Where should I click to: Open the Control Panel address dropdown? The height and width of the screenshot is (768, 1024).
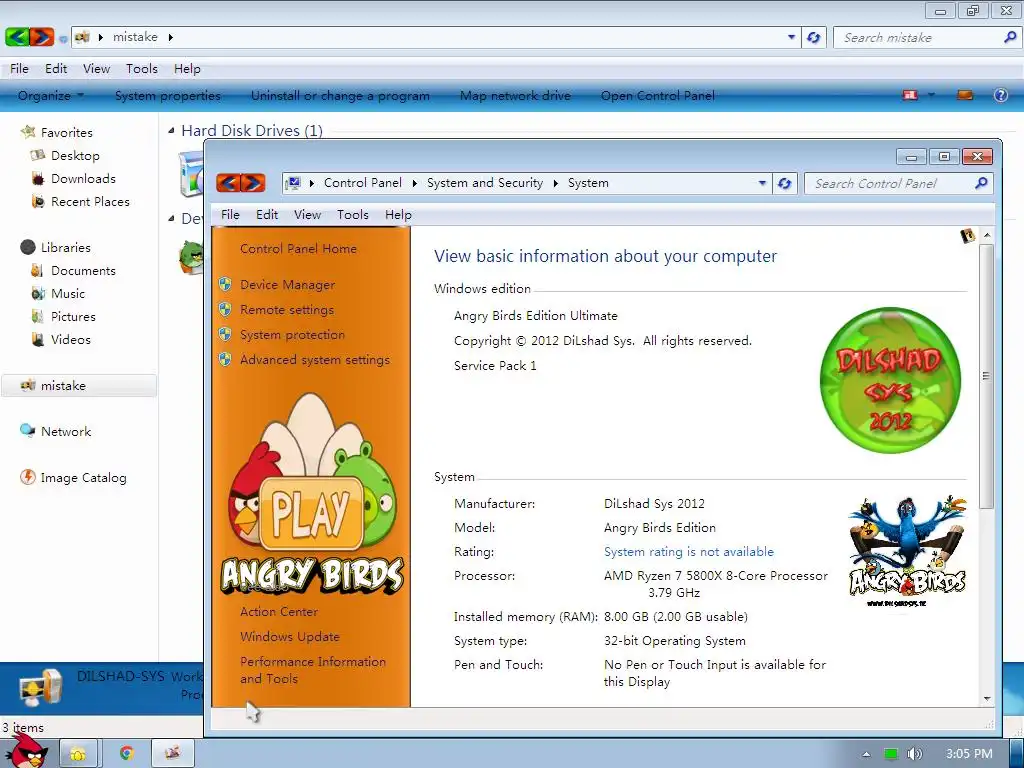tap(762, 184)
